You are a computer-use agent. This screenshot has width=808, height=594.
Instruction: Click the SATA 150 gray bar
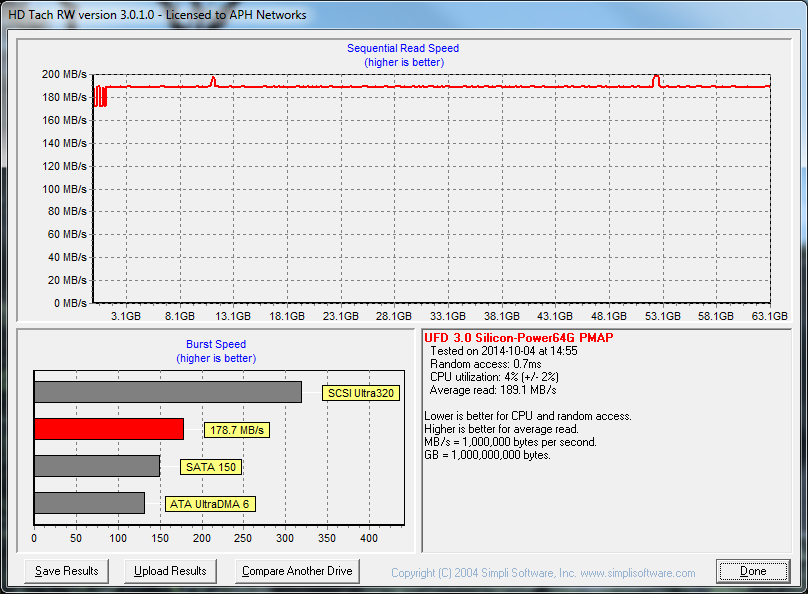96,466
